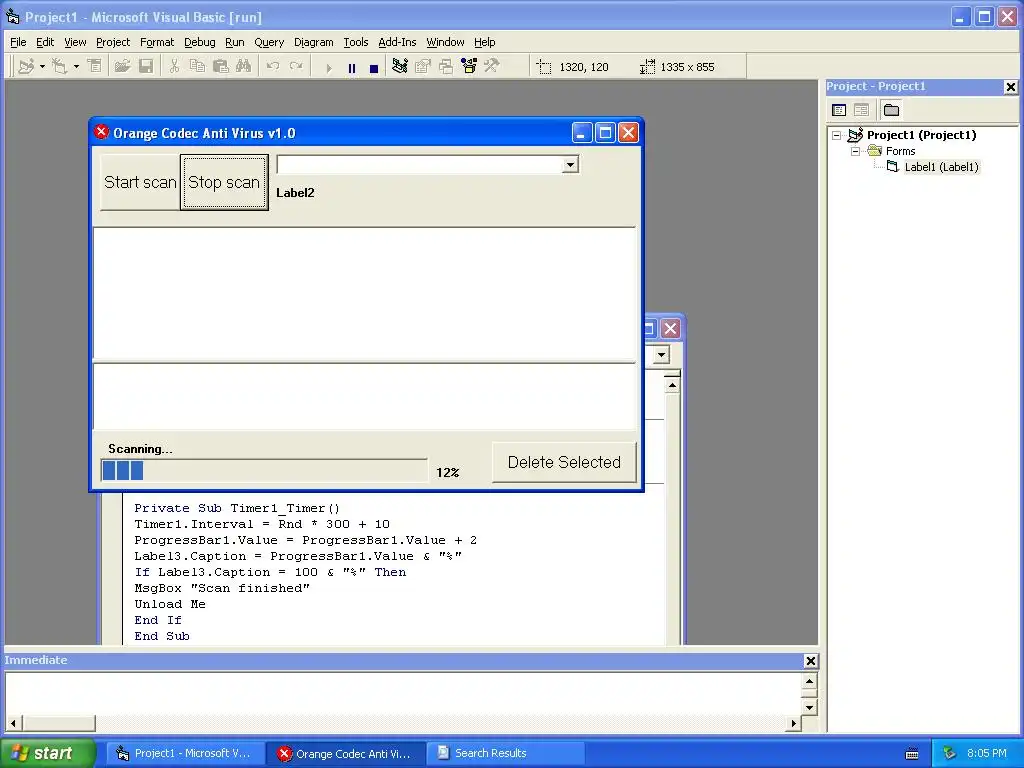This screenshot has width=1024, height=768.
Task: Click the 12% progress label
Action: (x=448, y=472)
